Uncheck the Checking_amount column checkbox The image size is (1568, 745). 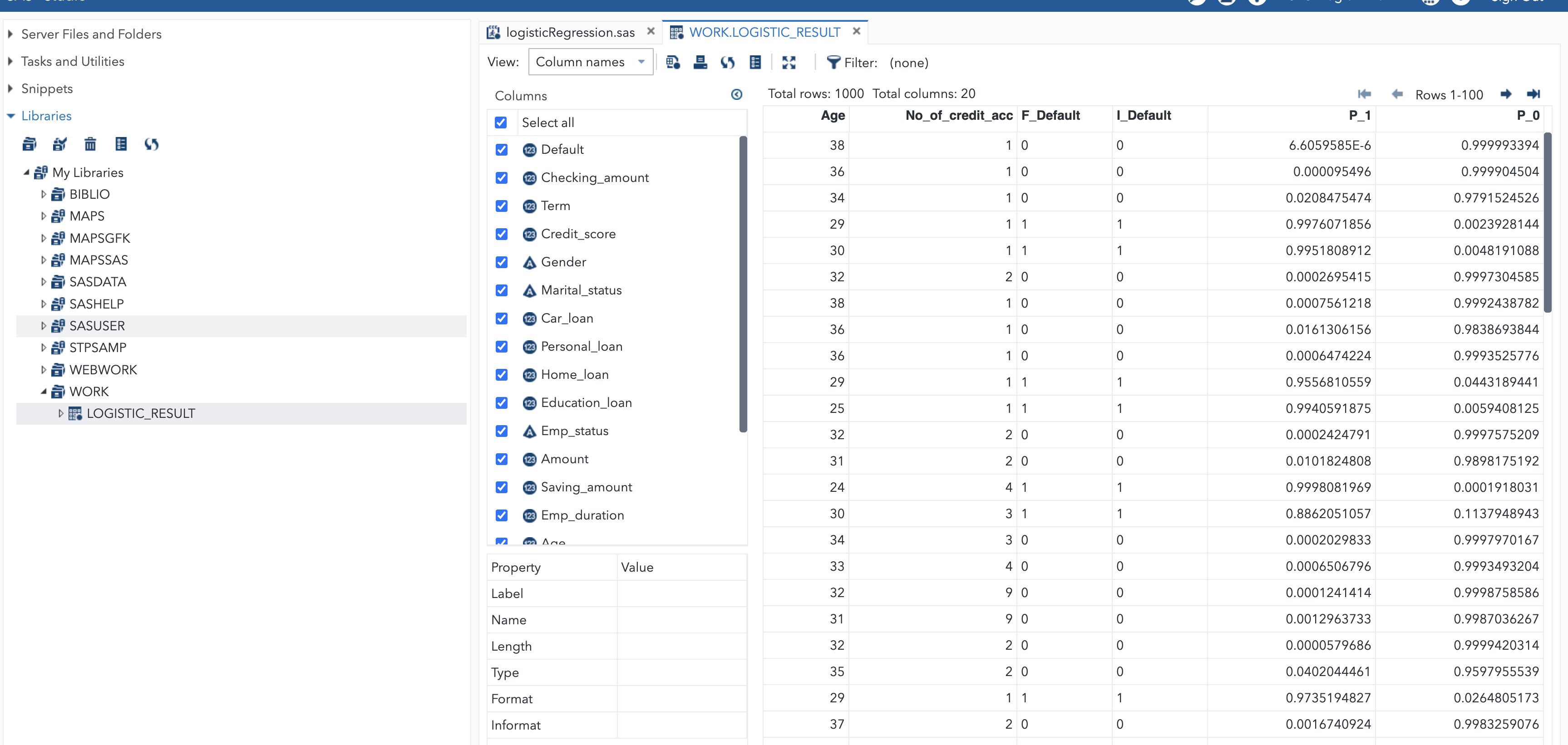pyautogui.click(x=502, y=177)
